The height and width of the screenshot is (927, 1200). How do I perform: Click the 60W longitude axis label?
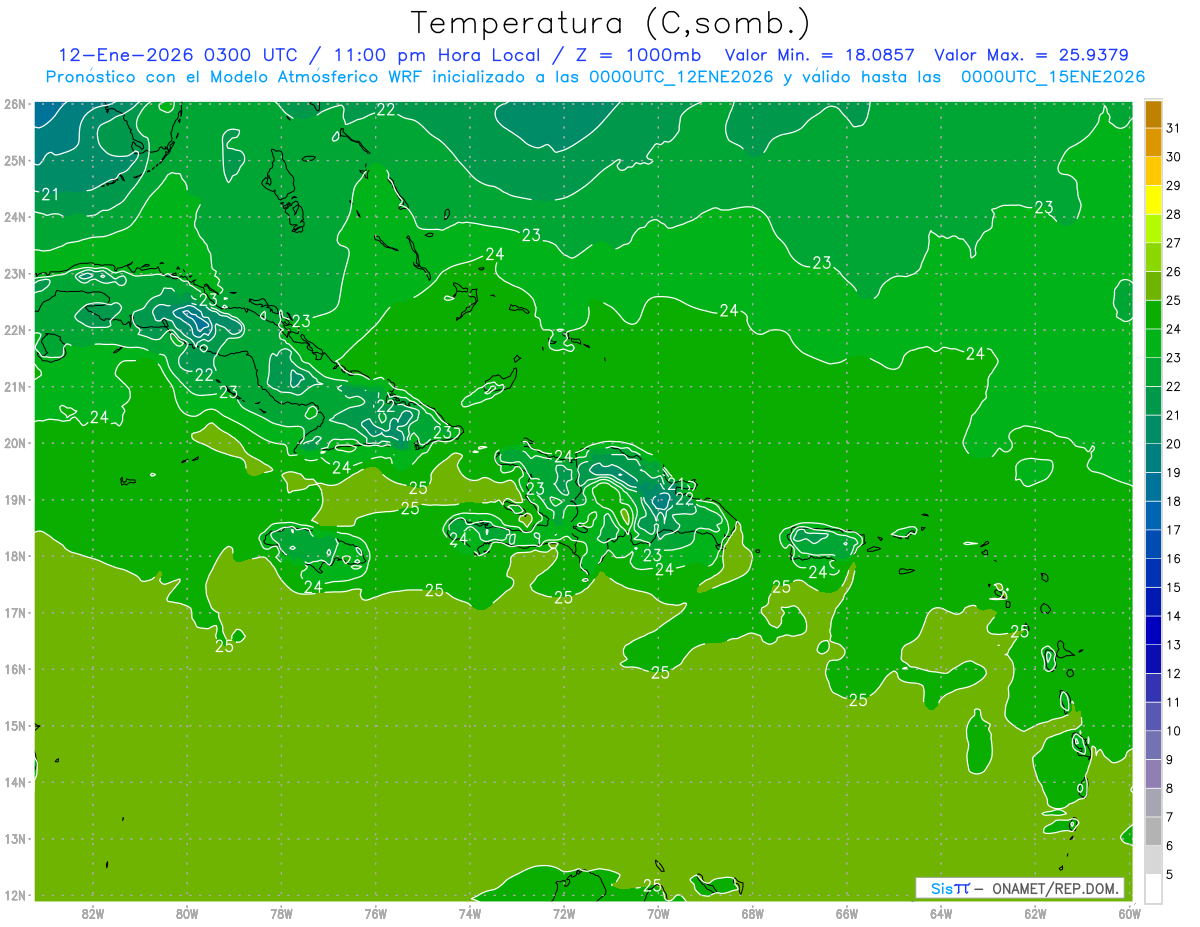(x=1129, y=914)
